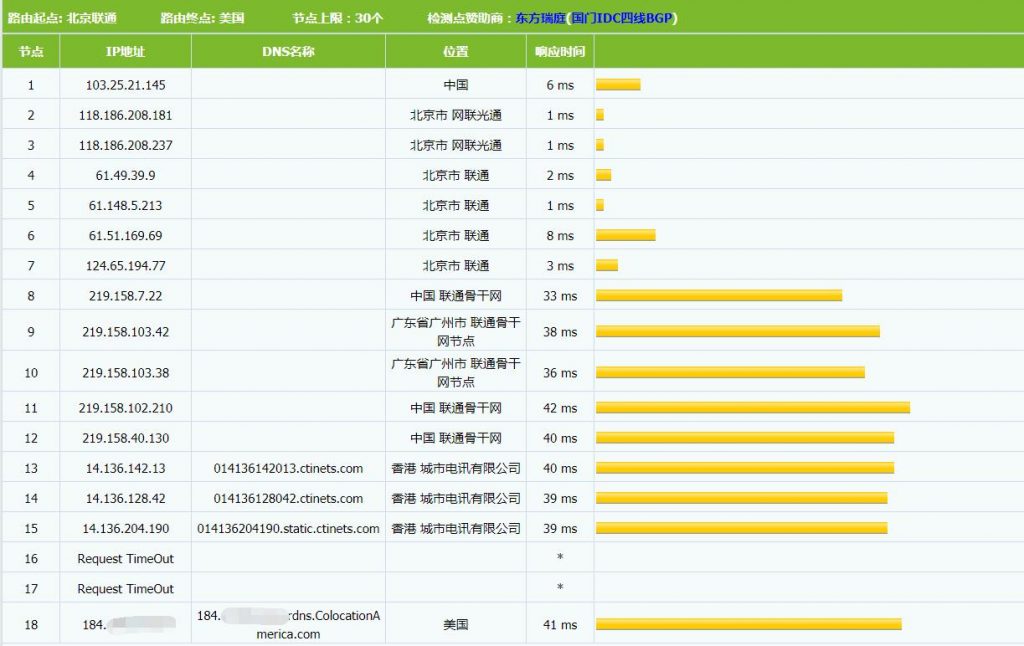This screenshot has width=1024, height=646.
Task: Select IP address 124.65.194.77
Action: click(x=125, y=266)
